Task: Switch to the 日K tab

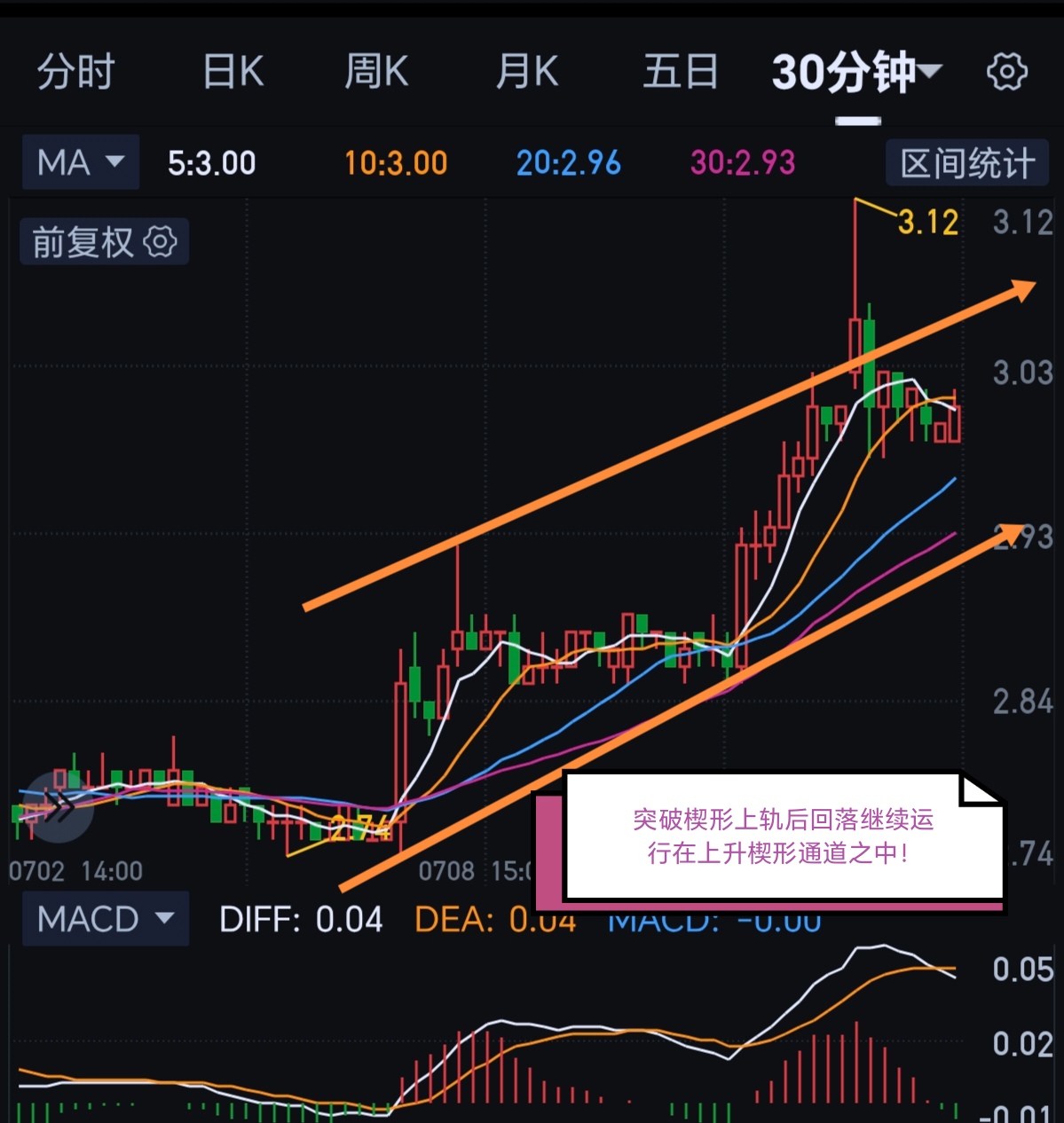Action: coord(233,72)
